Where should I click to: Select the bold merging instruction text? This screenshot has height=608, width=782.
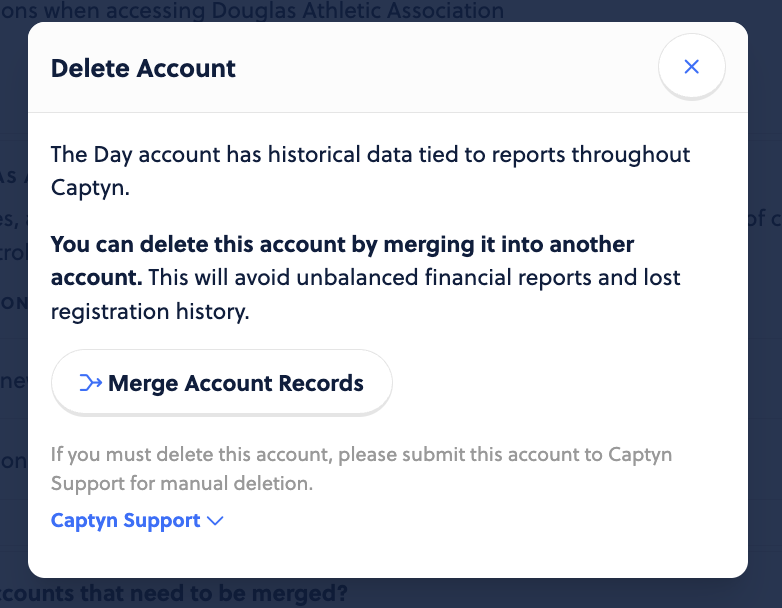click(342, 260)
